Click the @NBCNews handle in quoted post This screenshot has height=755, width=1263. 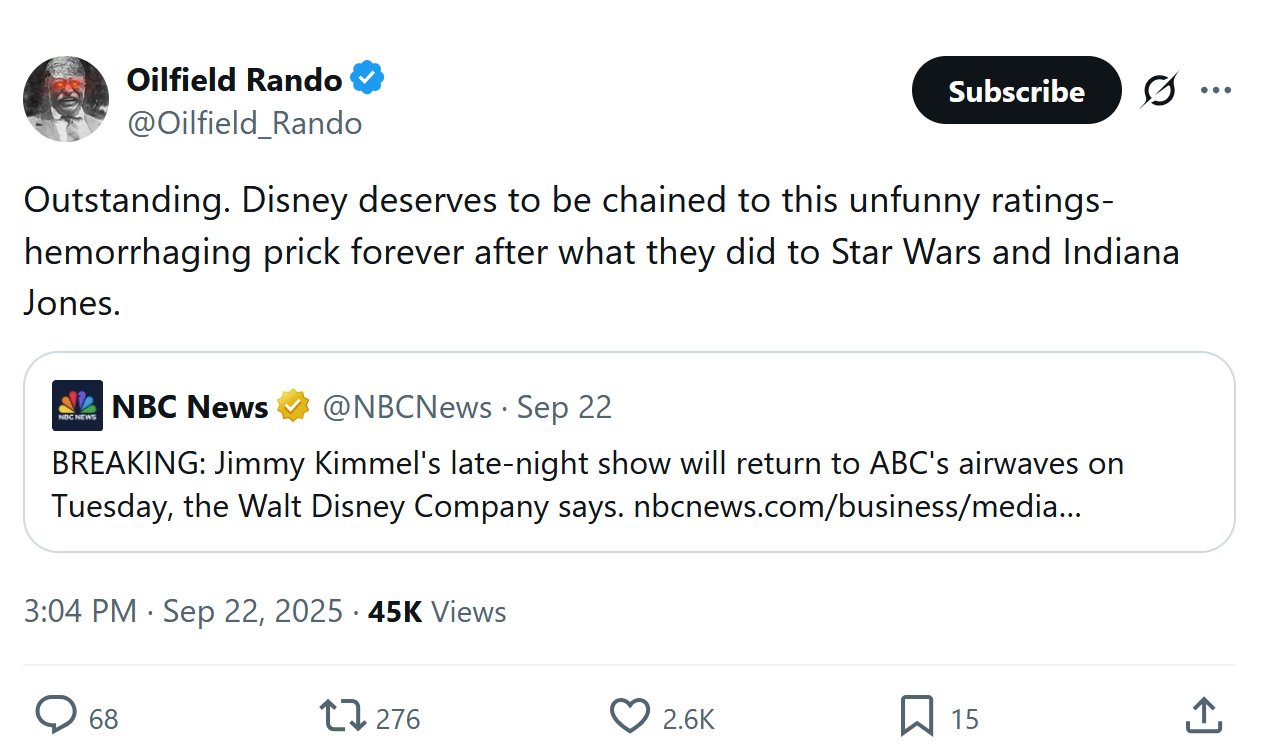(x=407, y=407)
